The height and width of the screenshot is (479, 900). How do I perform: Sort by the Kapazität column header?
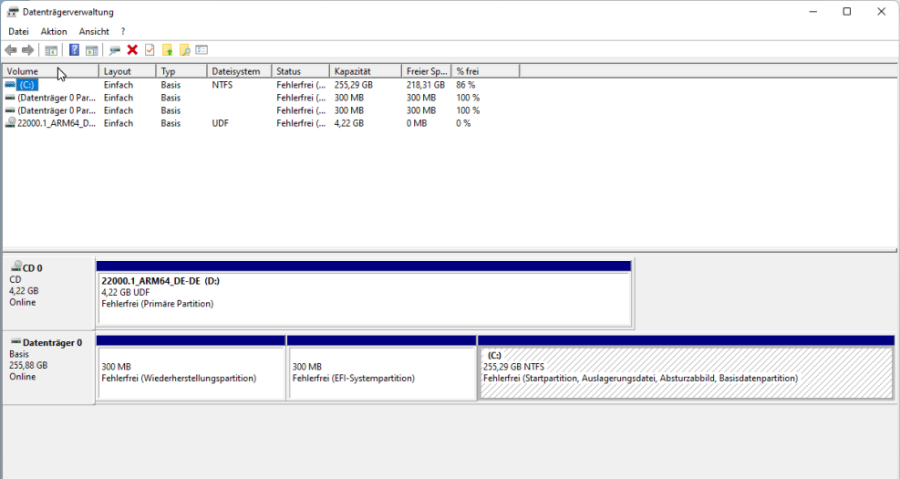tap(366, 71)
